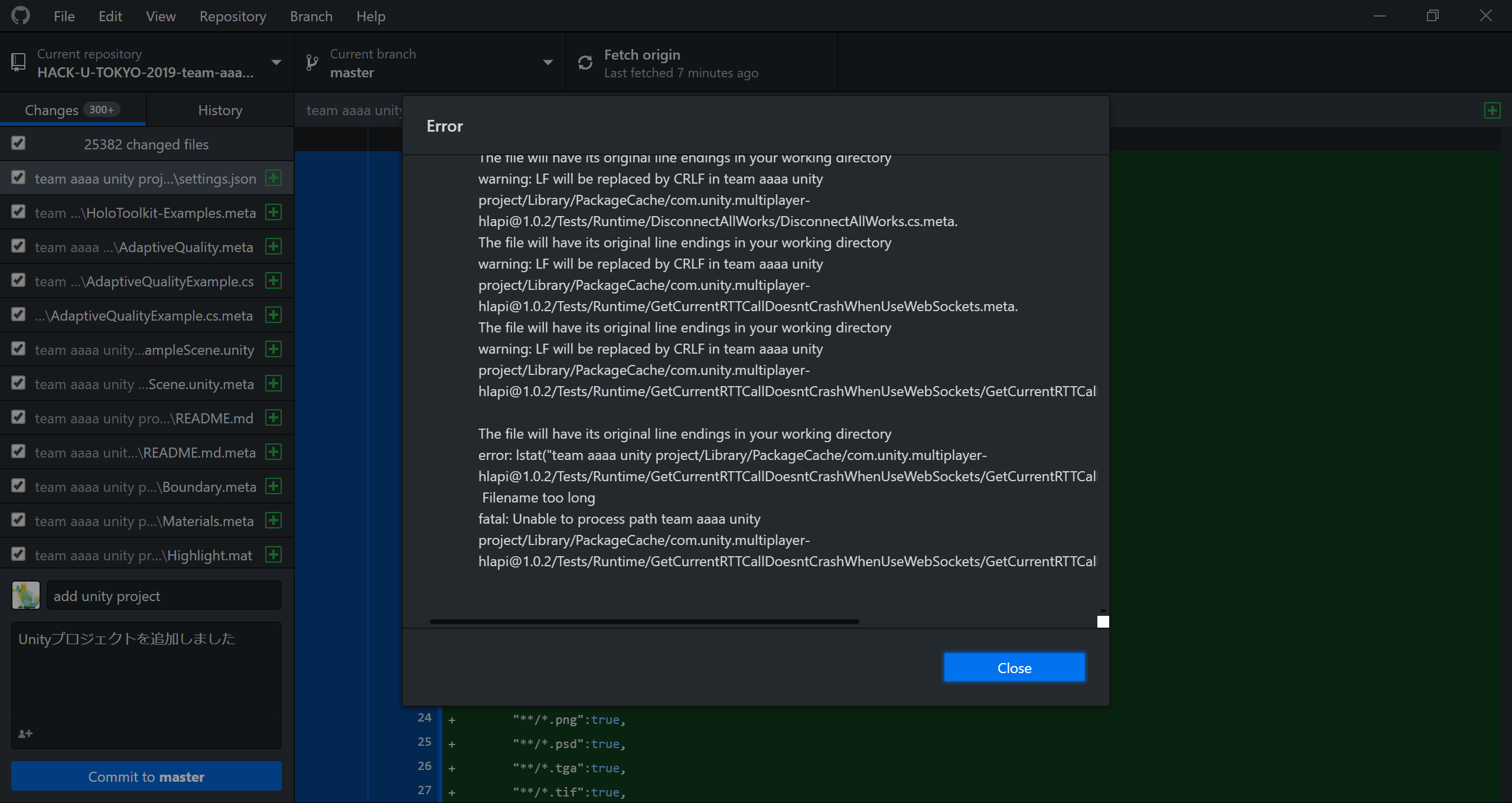Maximize the GitHub Desktop window
1512x803 pixels.
[x=1432, y=16]
